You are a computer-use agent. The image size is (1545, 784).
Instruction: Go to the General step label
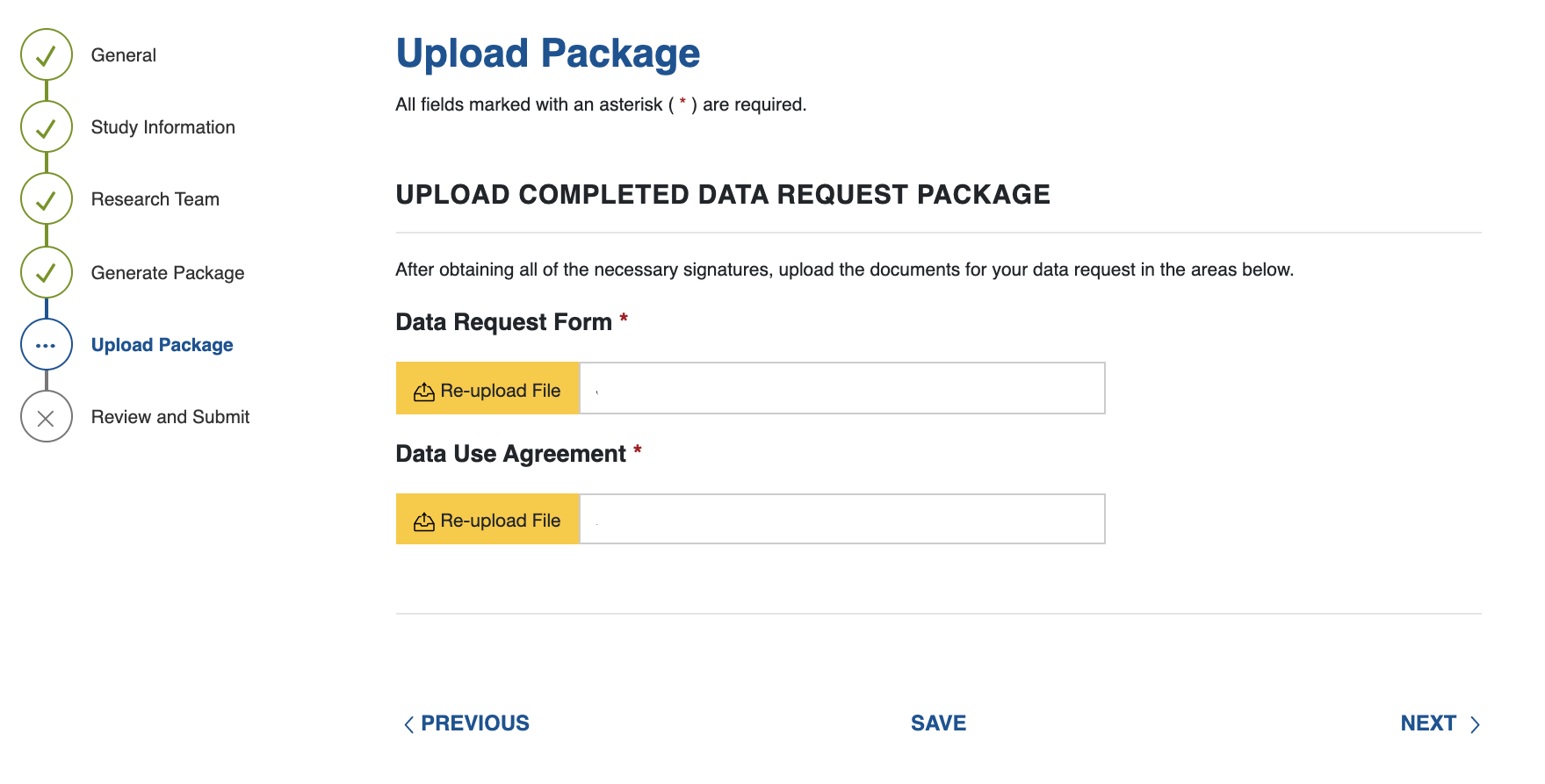point(124,55)
